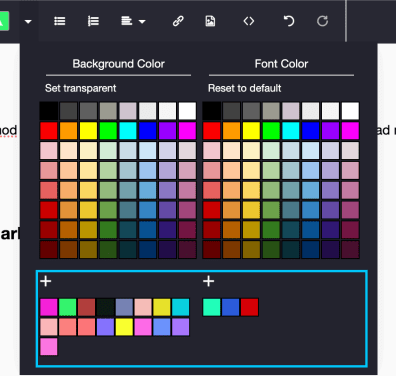The image size is (396, 376).
Task: Click the redo icon
Action: click(322, 21)
